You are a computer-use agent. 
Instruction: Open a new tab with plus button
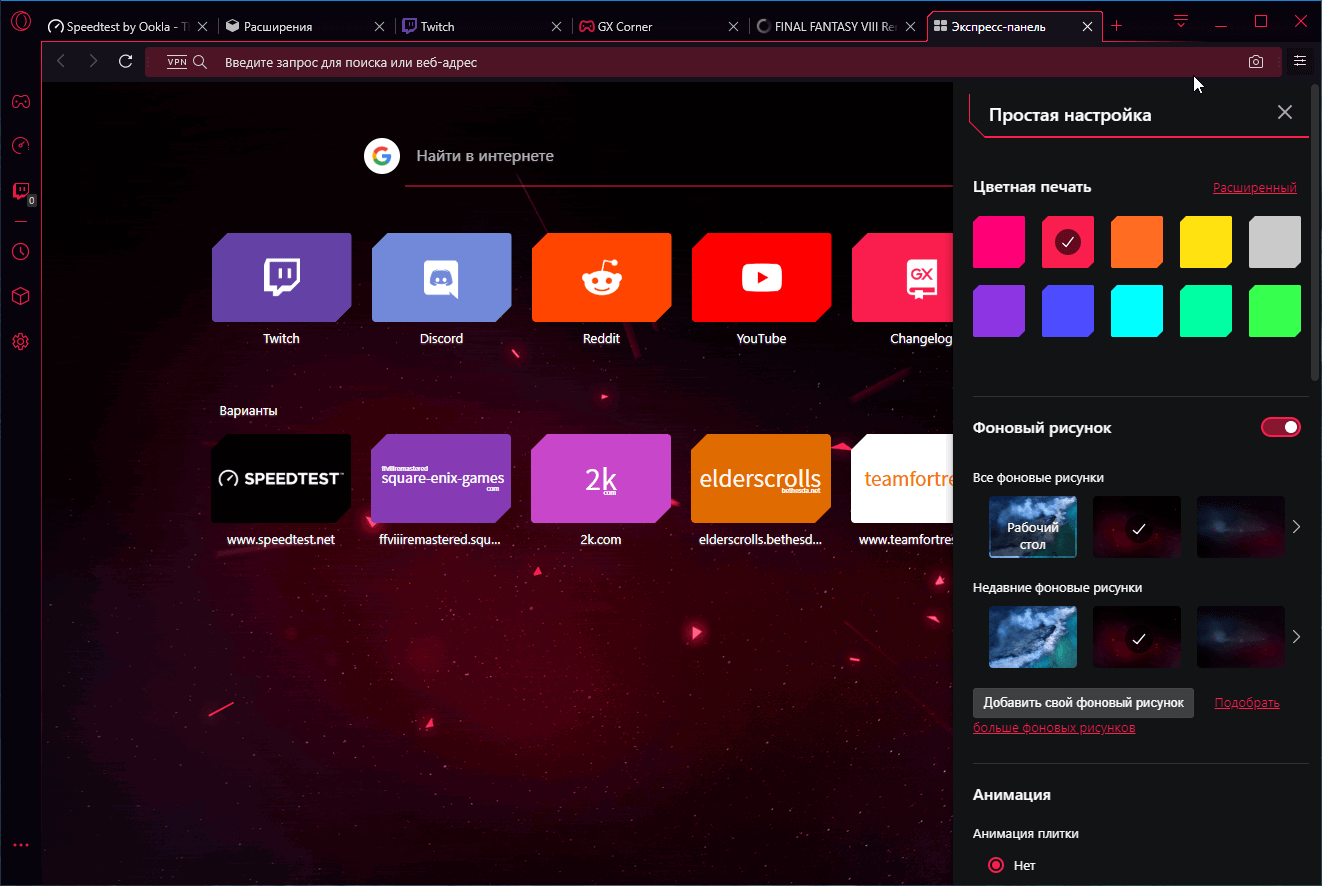[1117, 26]
